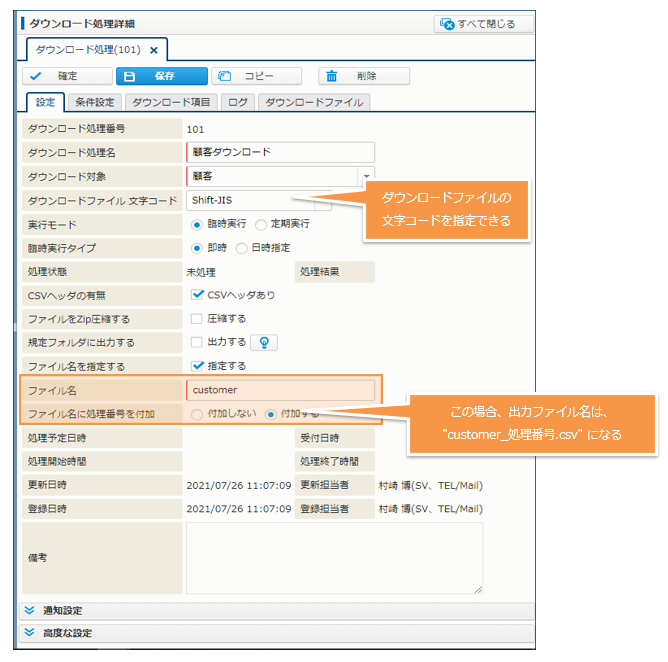Viewport: 668px width, 662px height.
Task: Open the ログ tab
Action: click(237, 102)
